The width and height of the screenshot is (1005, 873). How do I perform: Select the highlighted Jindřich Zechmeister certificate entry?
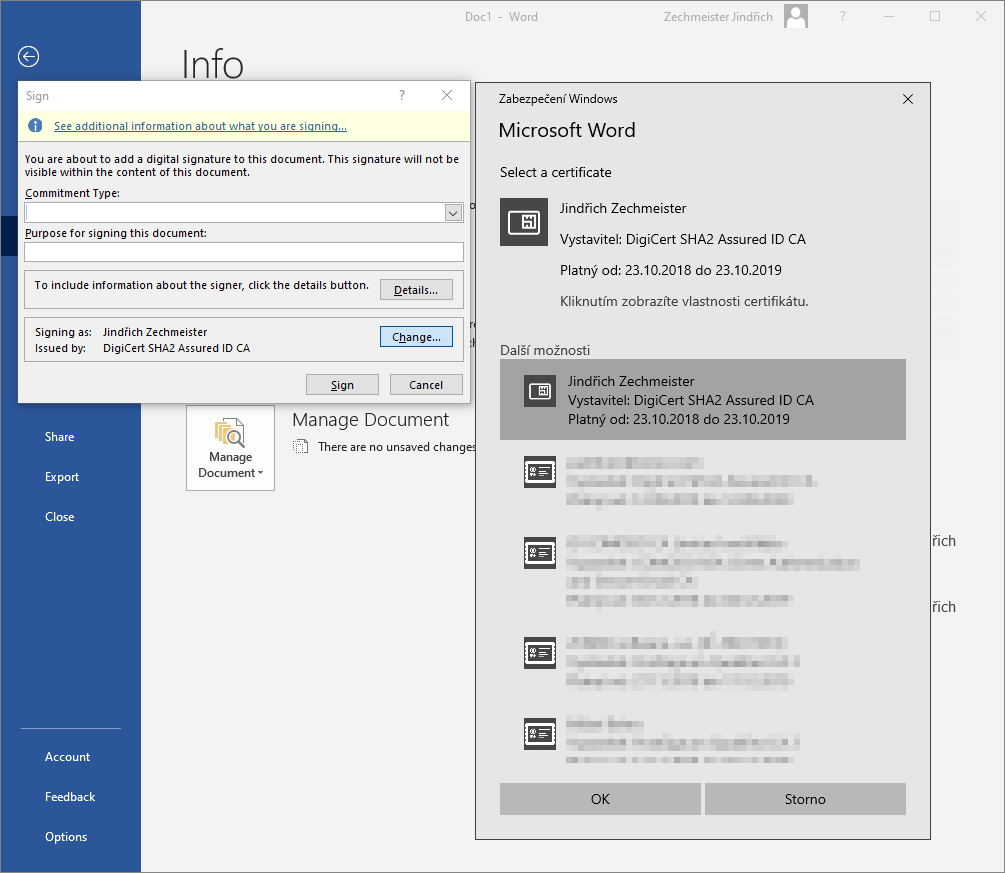point(702,400)
